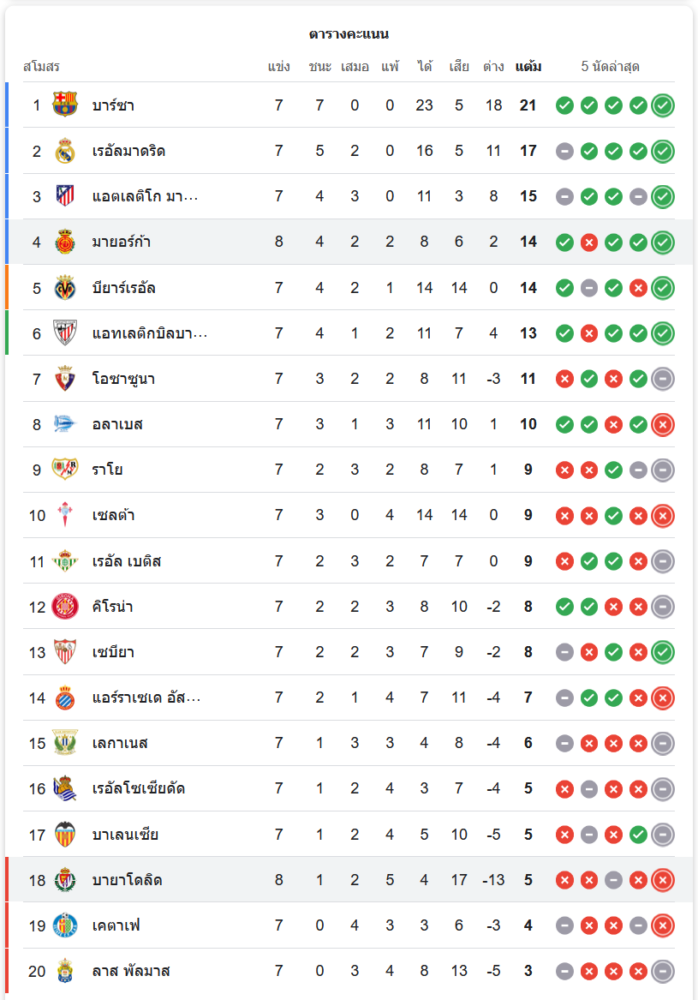Click the Real Madrid crest icon
Image resolution: width=698 pixels, height=1000 pixels.
[65, 151]
